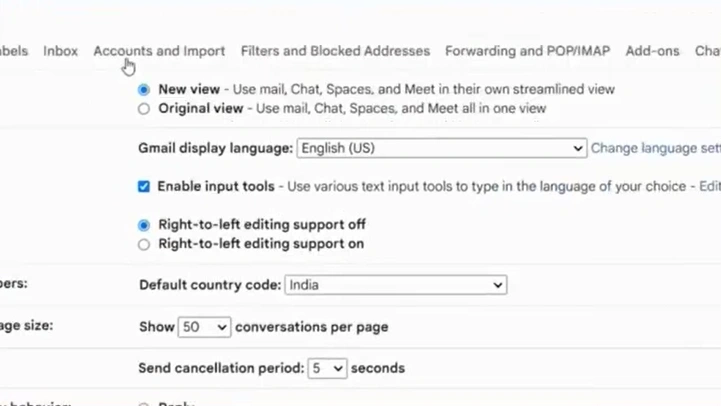Select Right-to-left editing support on
Viewport: 721px width, 406px height.
[144, 244]
